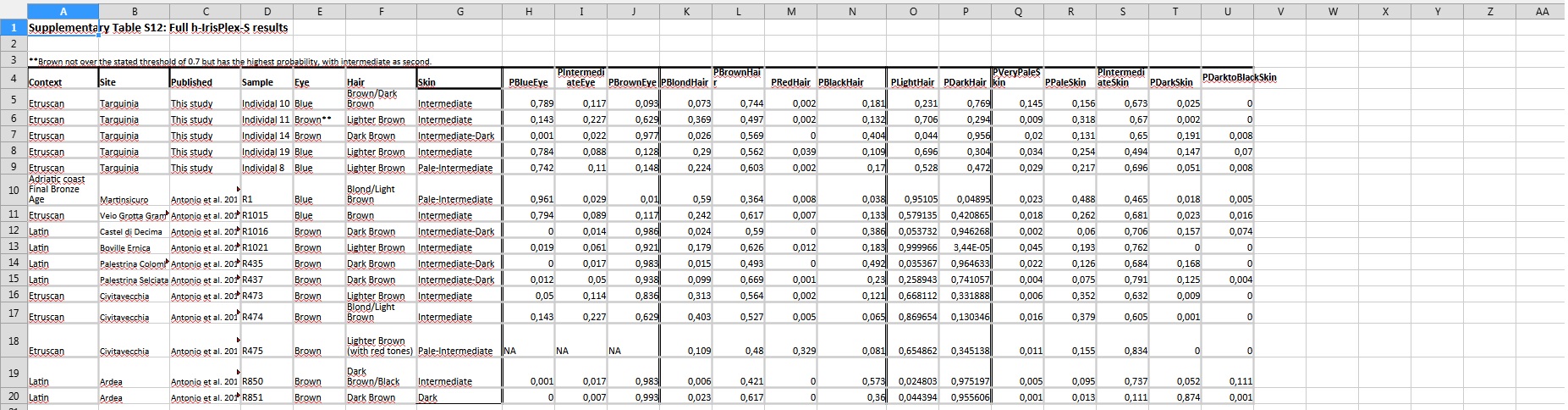Click the '0,874' PDarkSkin value
The height and width of the screenshot is (410, 1568).
tap(1175, 396)
